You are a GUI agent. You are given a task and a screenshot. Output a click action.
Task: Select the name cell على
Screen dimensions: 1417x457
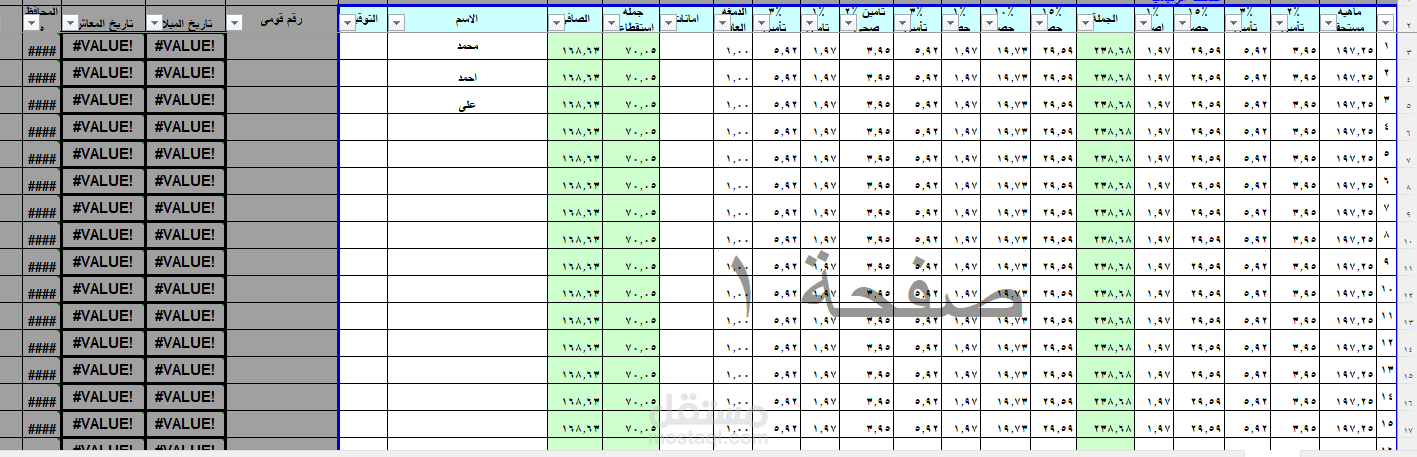pyautogui.click(x=468, y=100)
